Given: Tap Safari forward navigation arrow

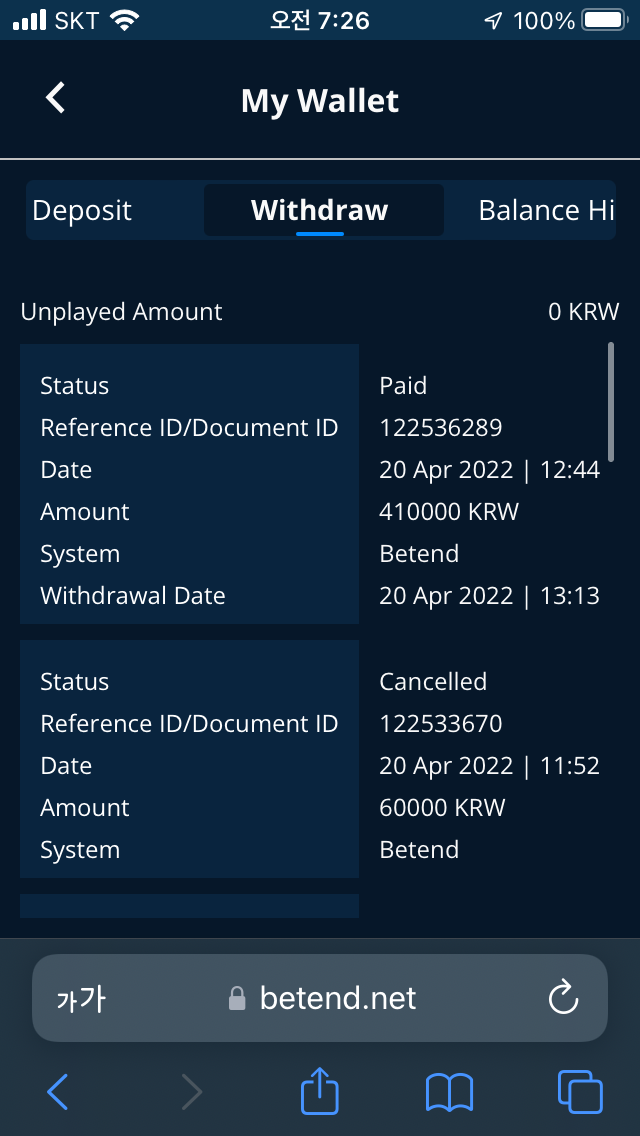Looking at the screenshot, I should pos(191,1092).
